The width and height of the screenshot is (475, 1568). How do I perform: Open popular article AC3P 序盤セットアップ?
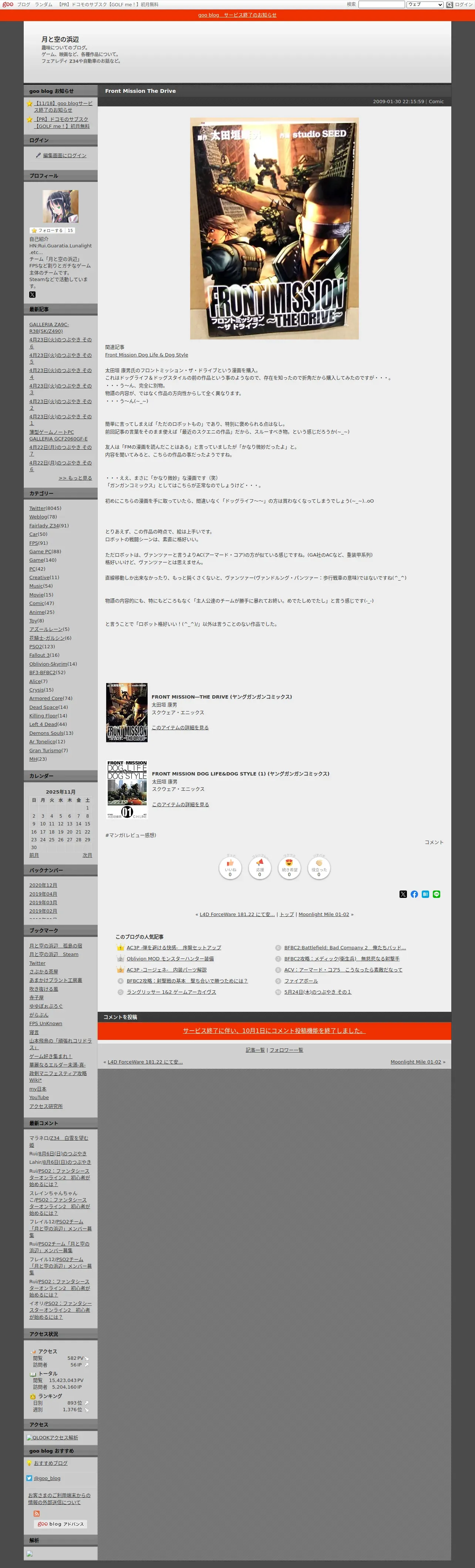[x=174, y=948]
